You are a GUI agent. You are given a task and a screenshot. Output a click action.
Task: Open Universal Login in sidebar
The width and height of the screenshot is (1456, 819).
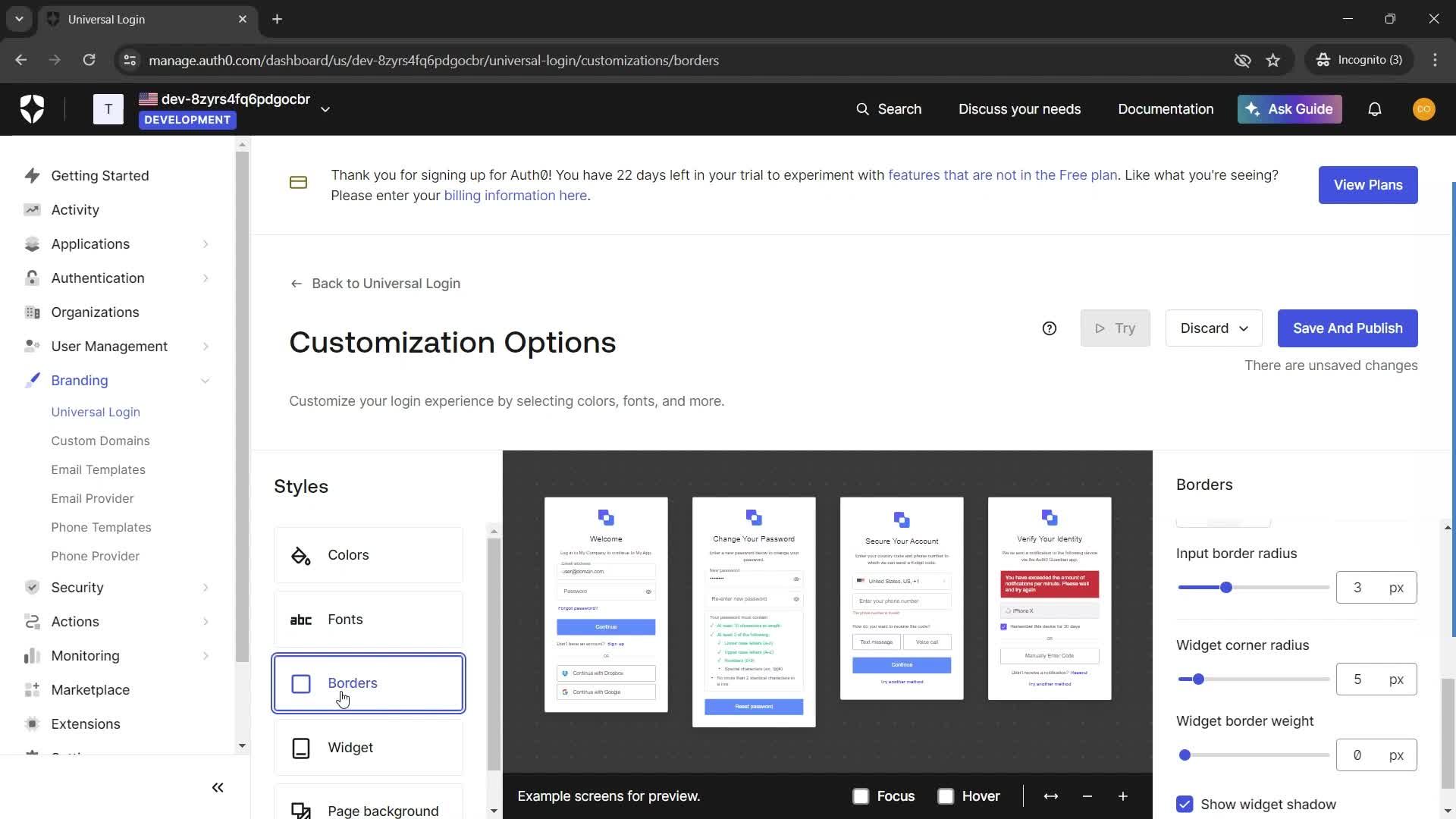(x=96, y=413)
